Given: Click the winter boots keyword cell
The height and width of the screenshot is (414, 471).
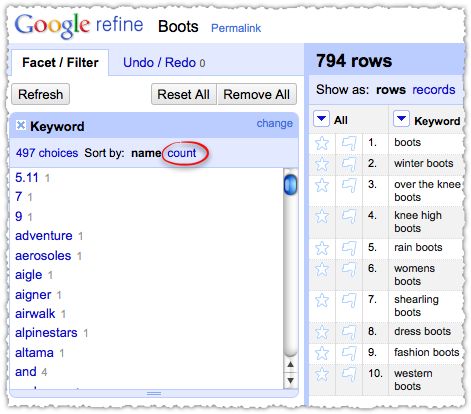Looking at the screenshot, I should 424,163.
